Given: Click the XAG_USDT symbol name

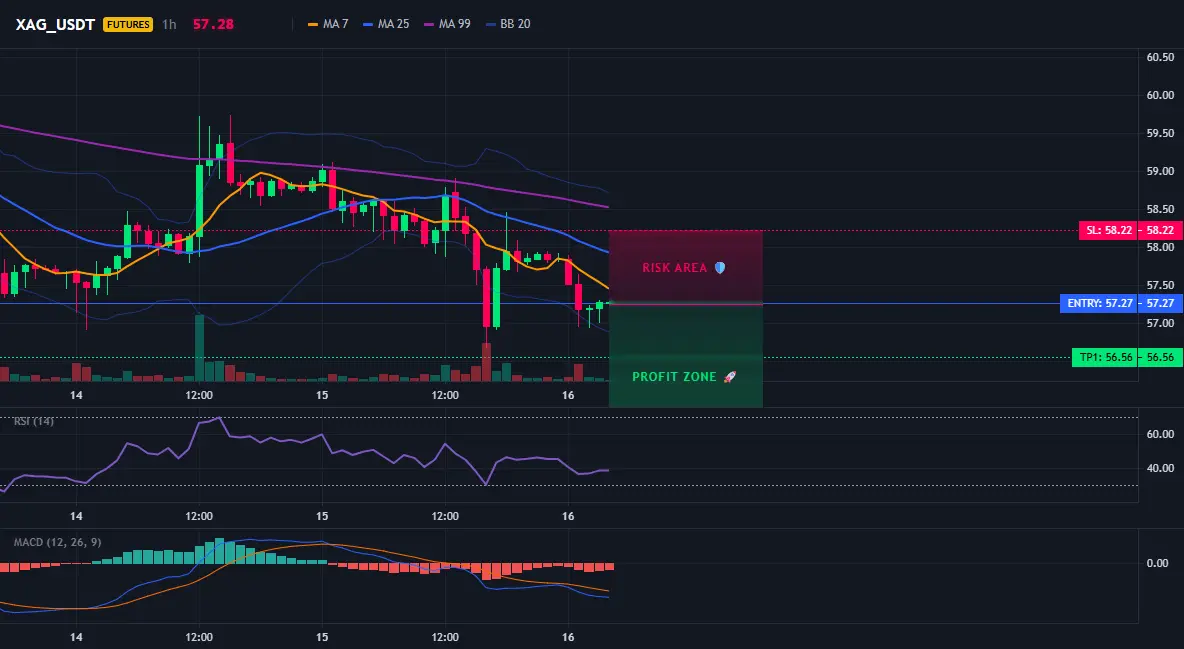Looking at the screenshot, I should coord(55,24).
